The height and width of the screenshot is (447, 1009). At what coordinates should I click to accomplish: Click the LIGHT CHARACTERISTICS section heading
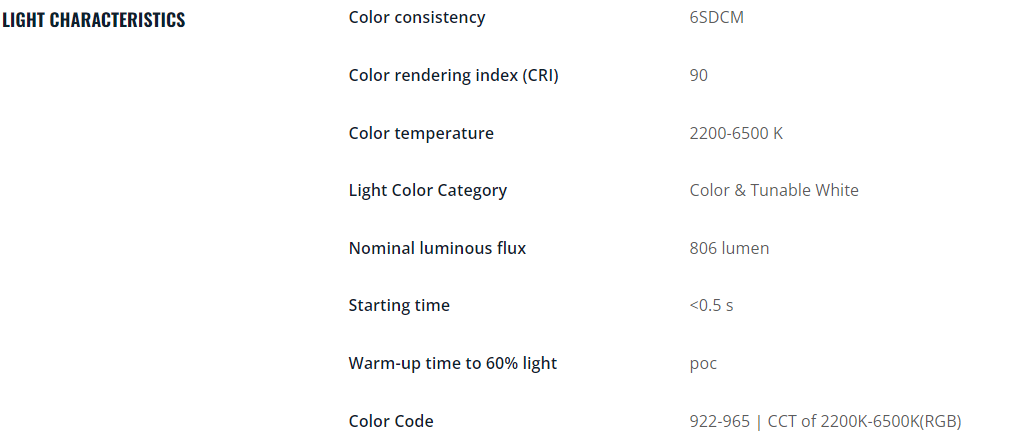94,20
